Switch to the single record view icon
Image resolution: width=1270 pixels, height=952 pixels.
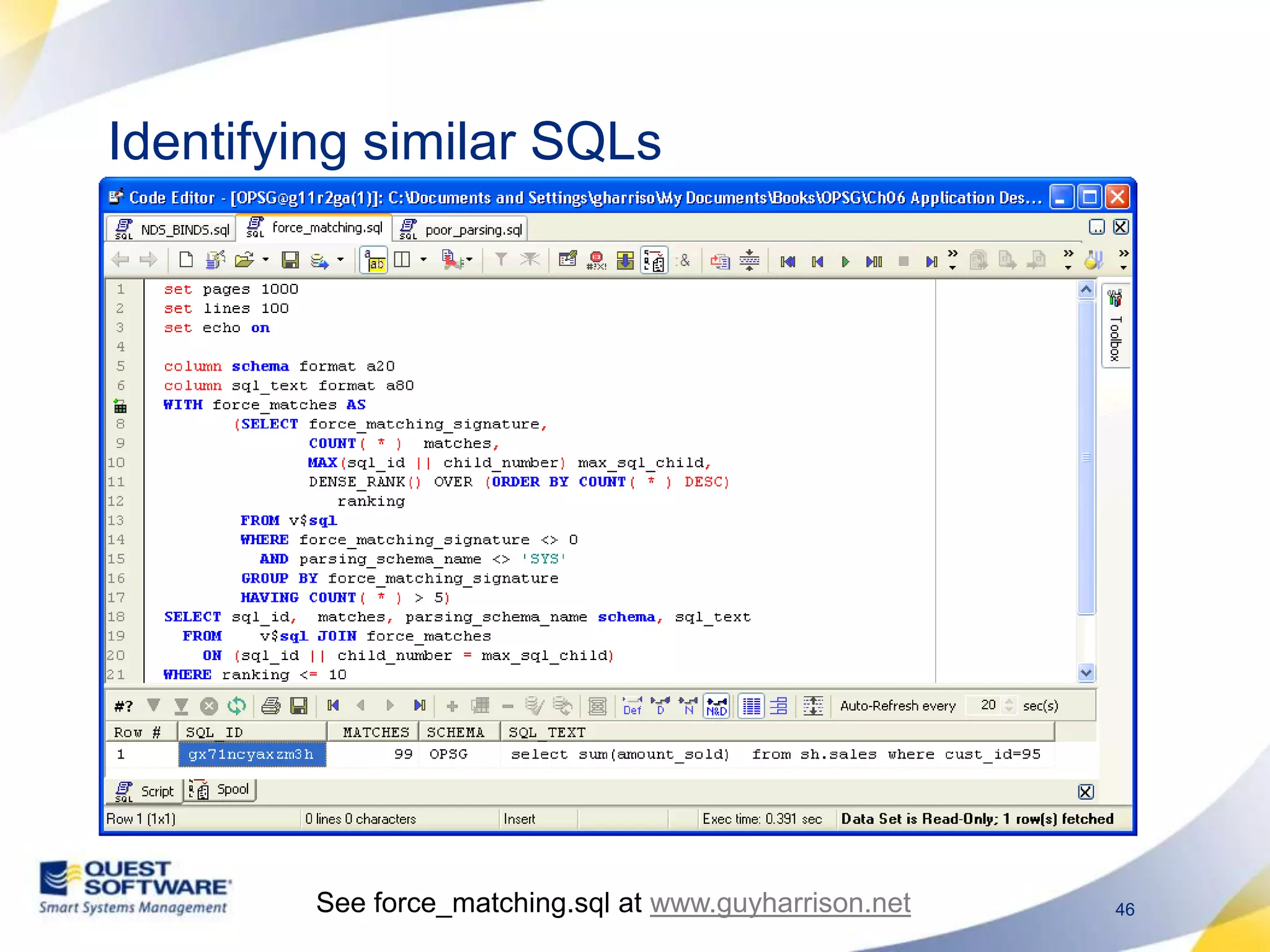point(778,706)
